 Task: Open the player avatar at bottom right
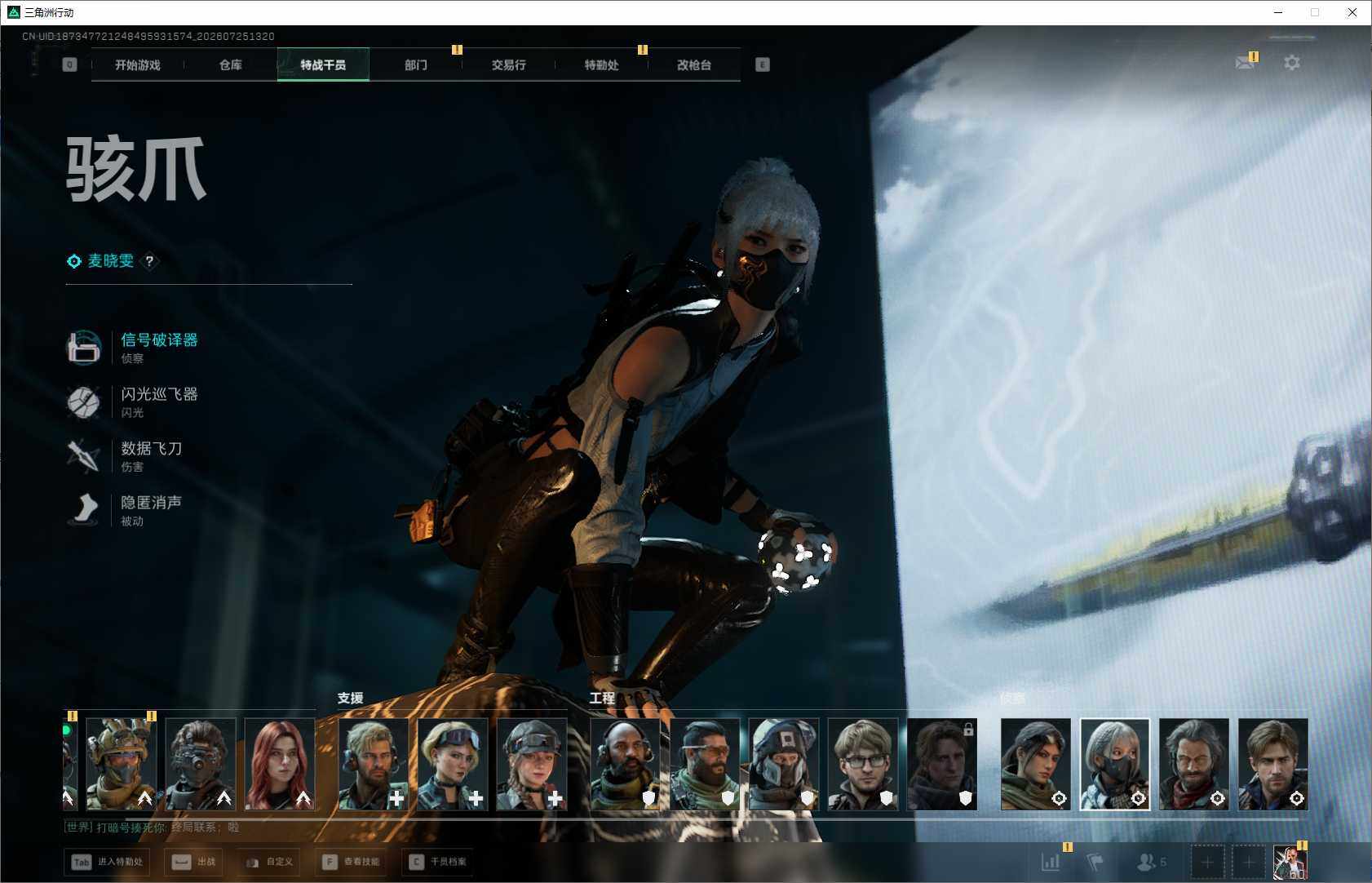1290,863
